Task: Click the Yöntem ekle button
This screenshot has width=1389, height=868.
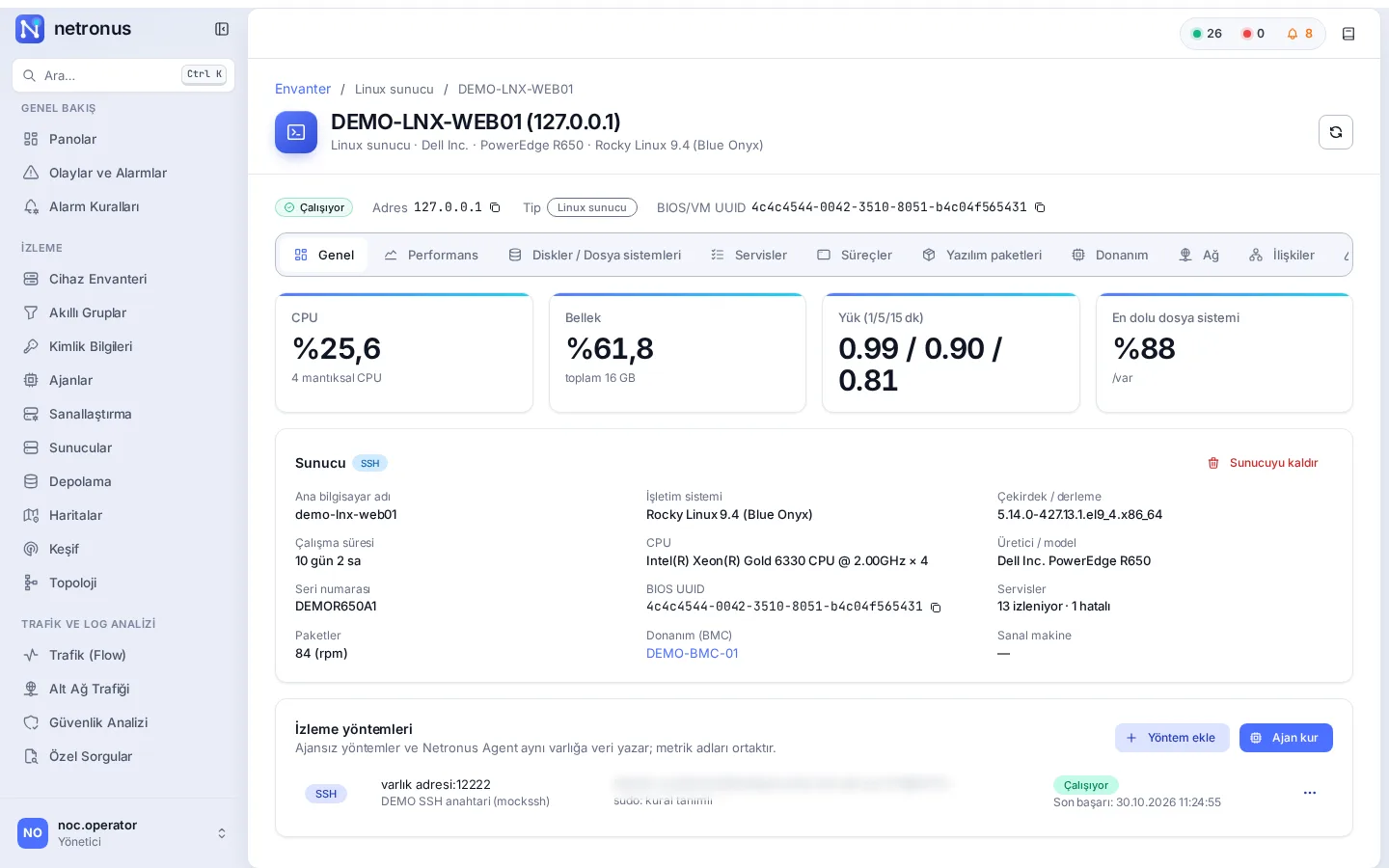Action: [x=1172, y=738]
